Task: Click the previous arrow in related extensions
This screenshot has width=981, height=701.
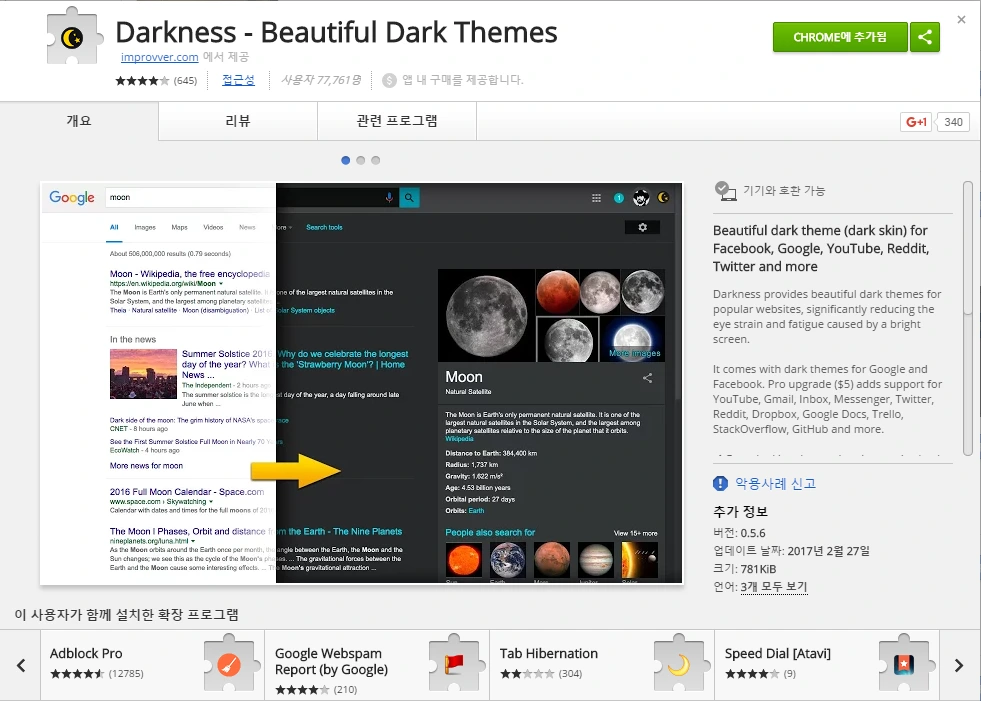Action: pos(21,665)
